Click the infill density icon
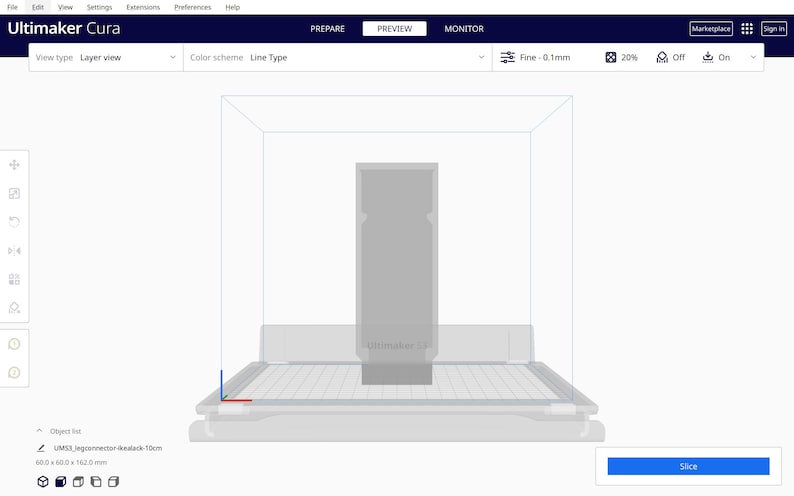 click(x=611, y=57)
